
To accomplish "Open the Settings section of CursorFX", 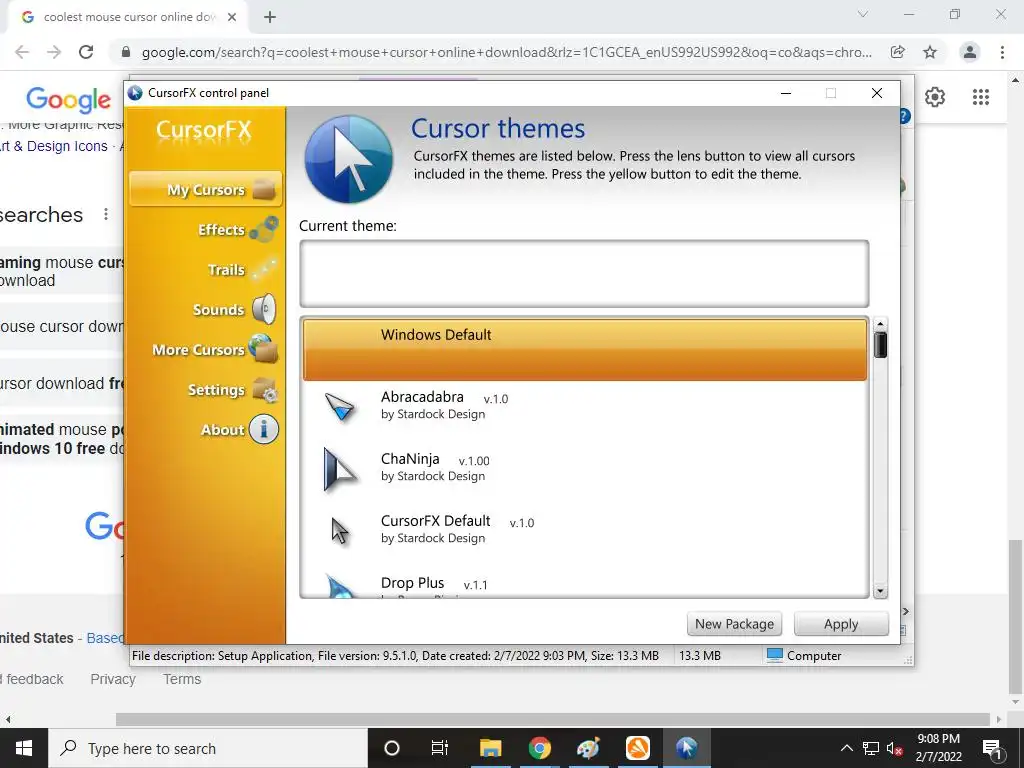I will pos(232,390).
